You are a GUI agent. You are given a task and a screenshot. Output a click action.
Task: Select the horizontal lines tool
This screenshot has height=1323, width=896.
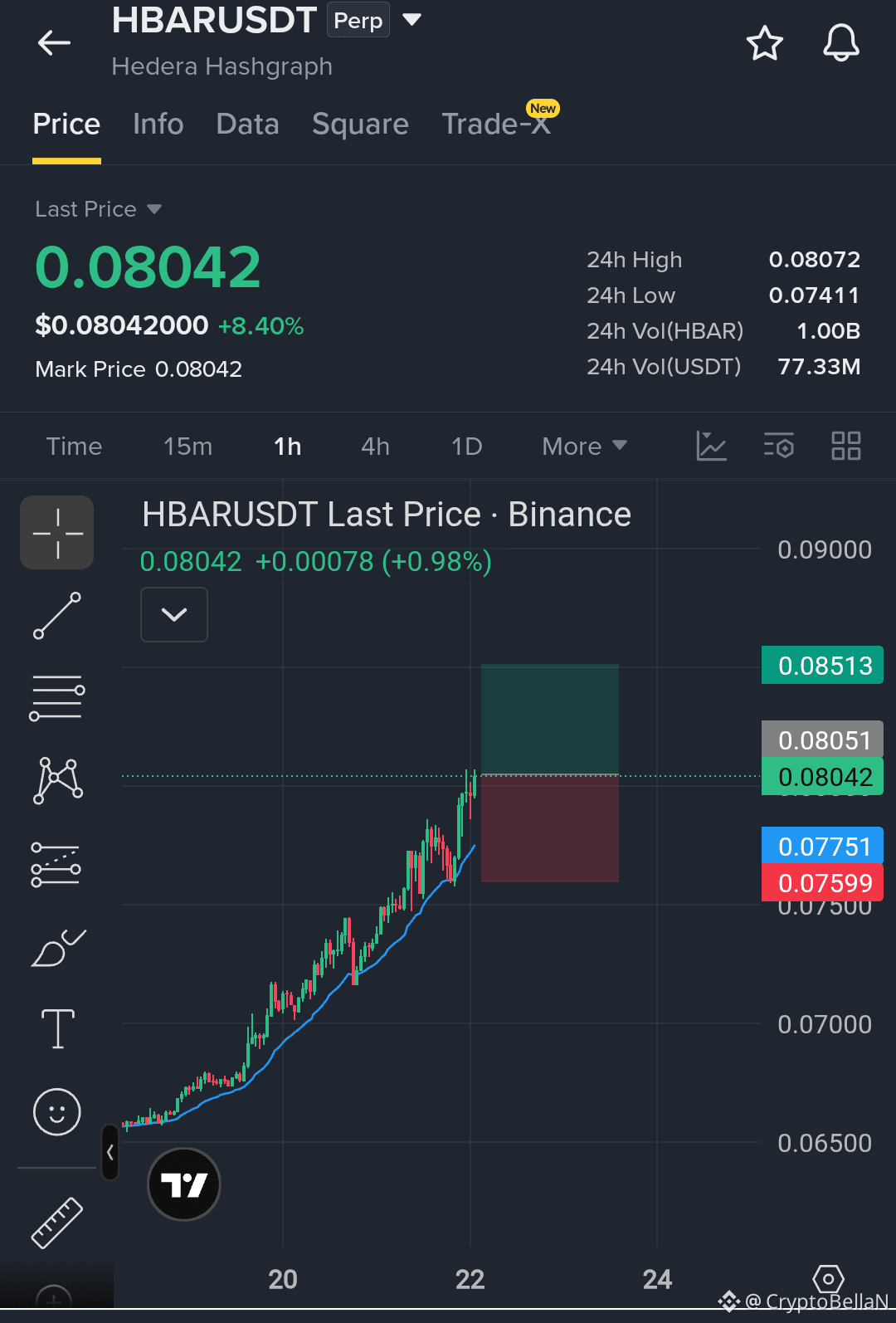(57, 697)
